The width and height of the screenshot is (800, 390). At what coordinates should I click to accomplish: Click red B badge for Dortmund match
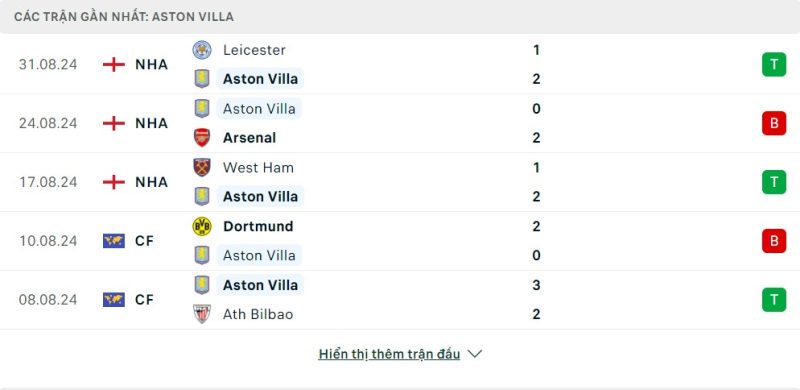click(774, 241)
